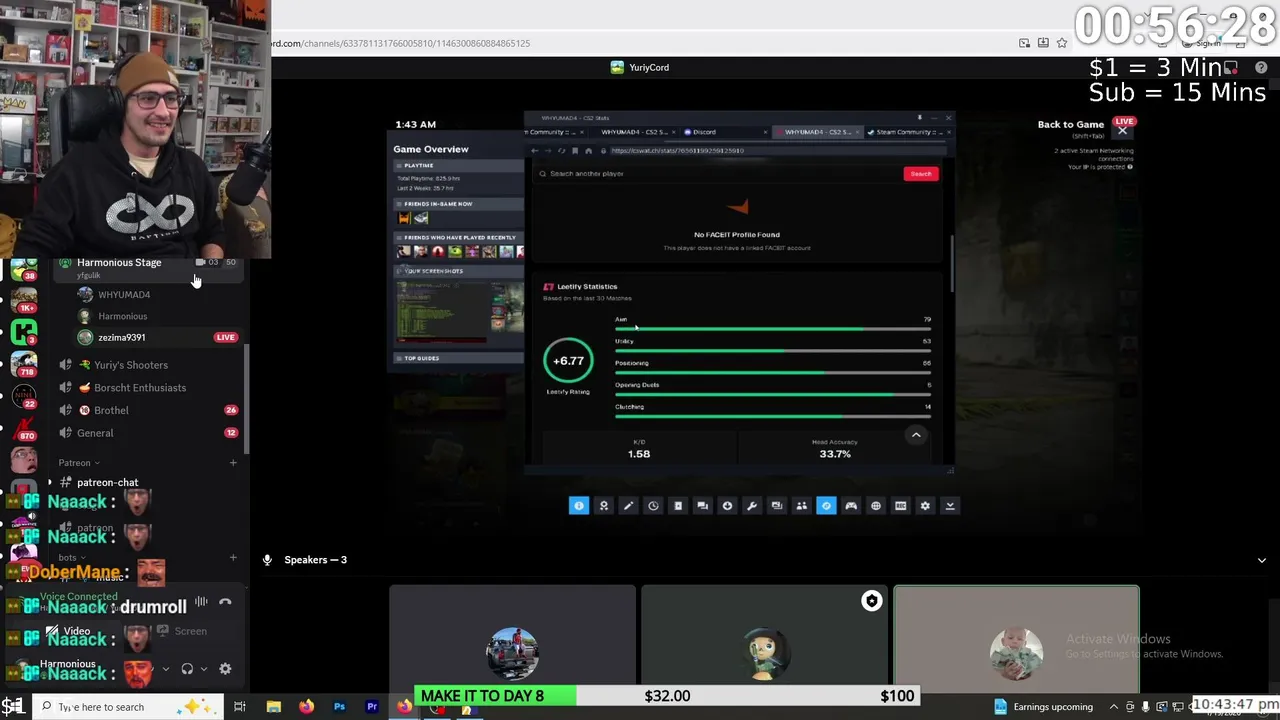Go back in the overlay browser
1280x720 pixels.
(x=534, y=151)
